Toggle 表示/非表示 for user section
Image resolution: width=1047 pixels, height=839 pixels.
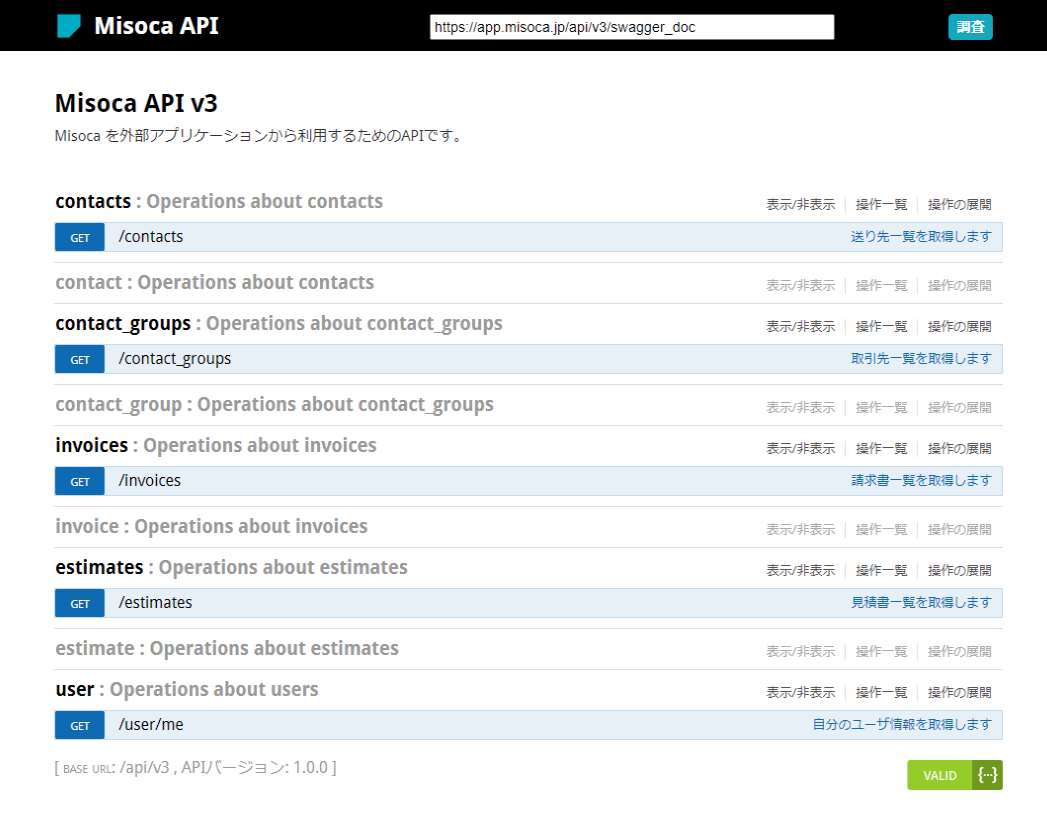[800, 692]
